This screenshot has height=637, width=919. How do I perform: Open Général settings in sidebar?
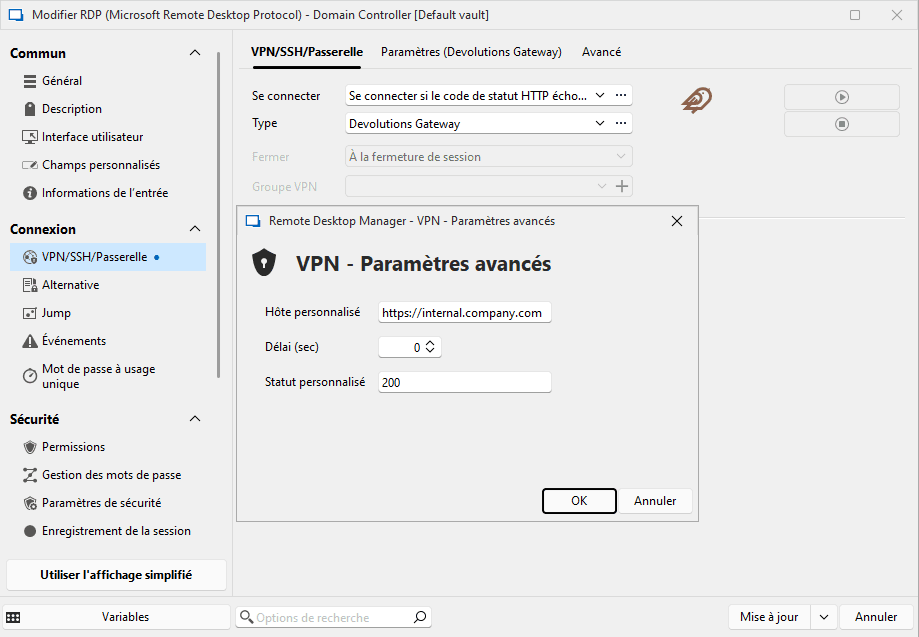click(62, 81)
